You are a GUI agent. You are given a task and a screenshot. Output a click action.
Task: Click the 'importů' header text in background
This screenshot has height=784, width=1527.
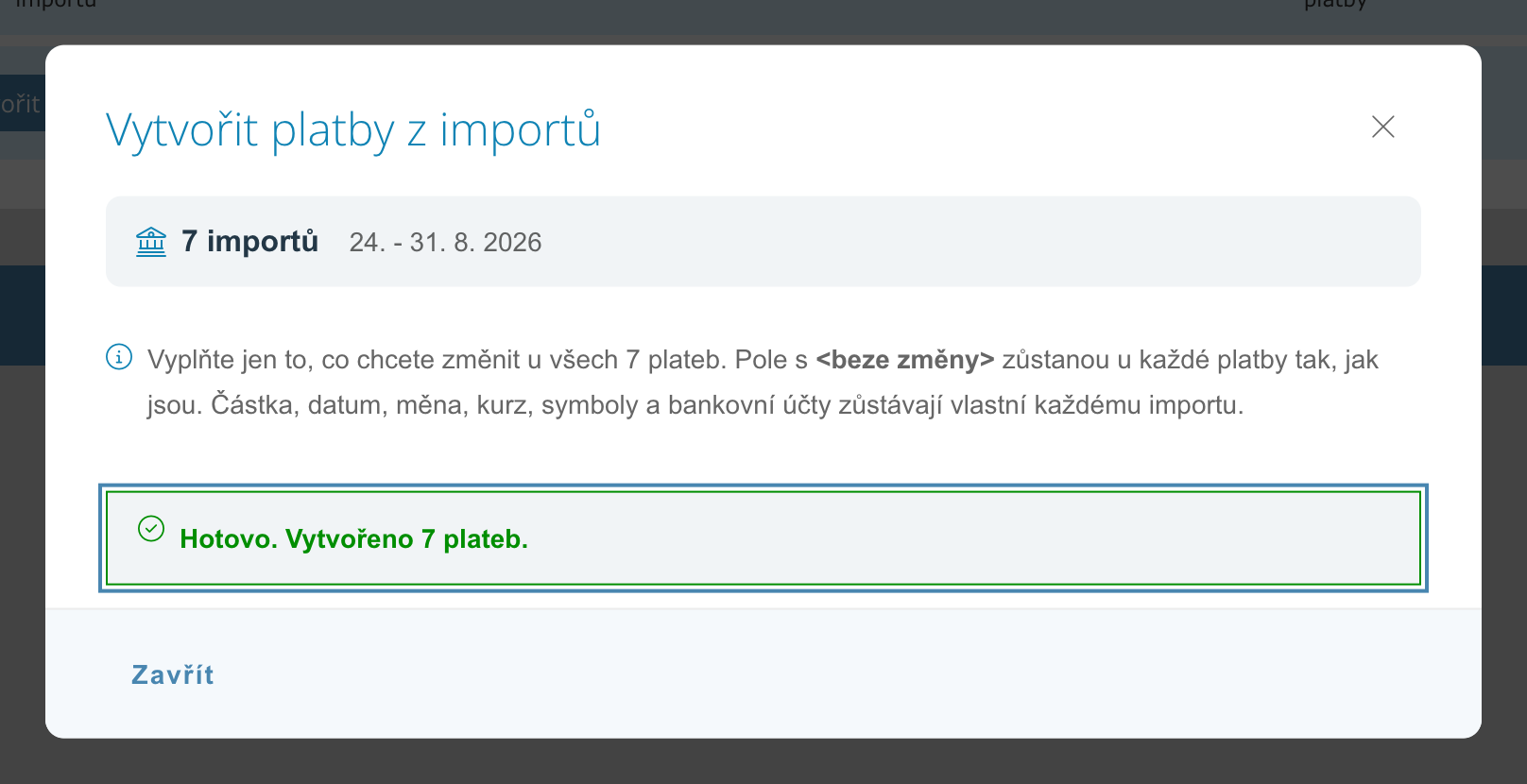tap(56, 4)
